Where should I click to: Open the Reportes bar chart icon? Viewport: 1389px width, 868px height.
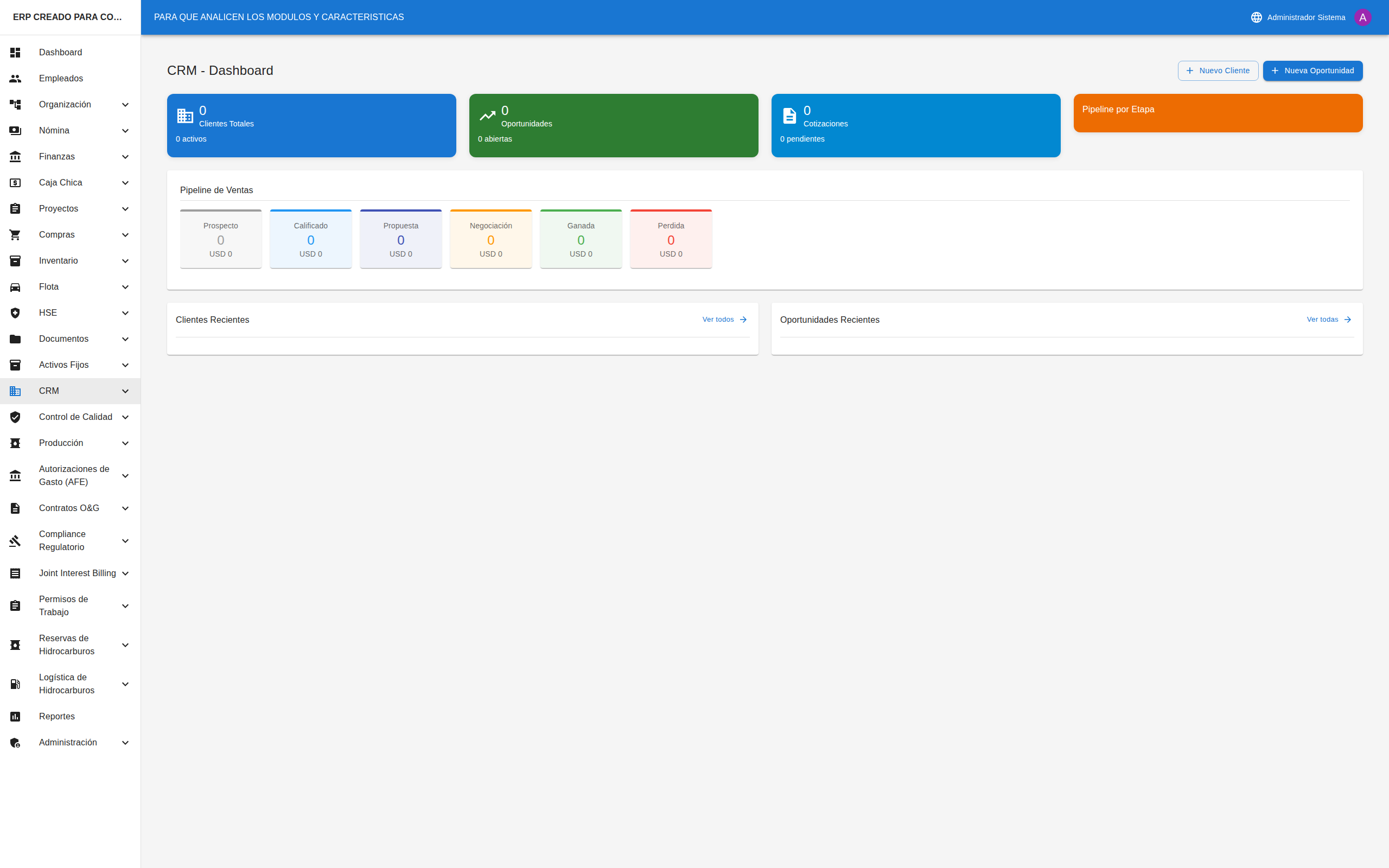tap(15, 716)
